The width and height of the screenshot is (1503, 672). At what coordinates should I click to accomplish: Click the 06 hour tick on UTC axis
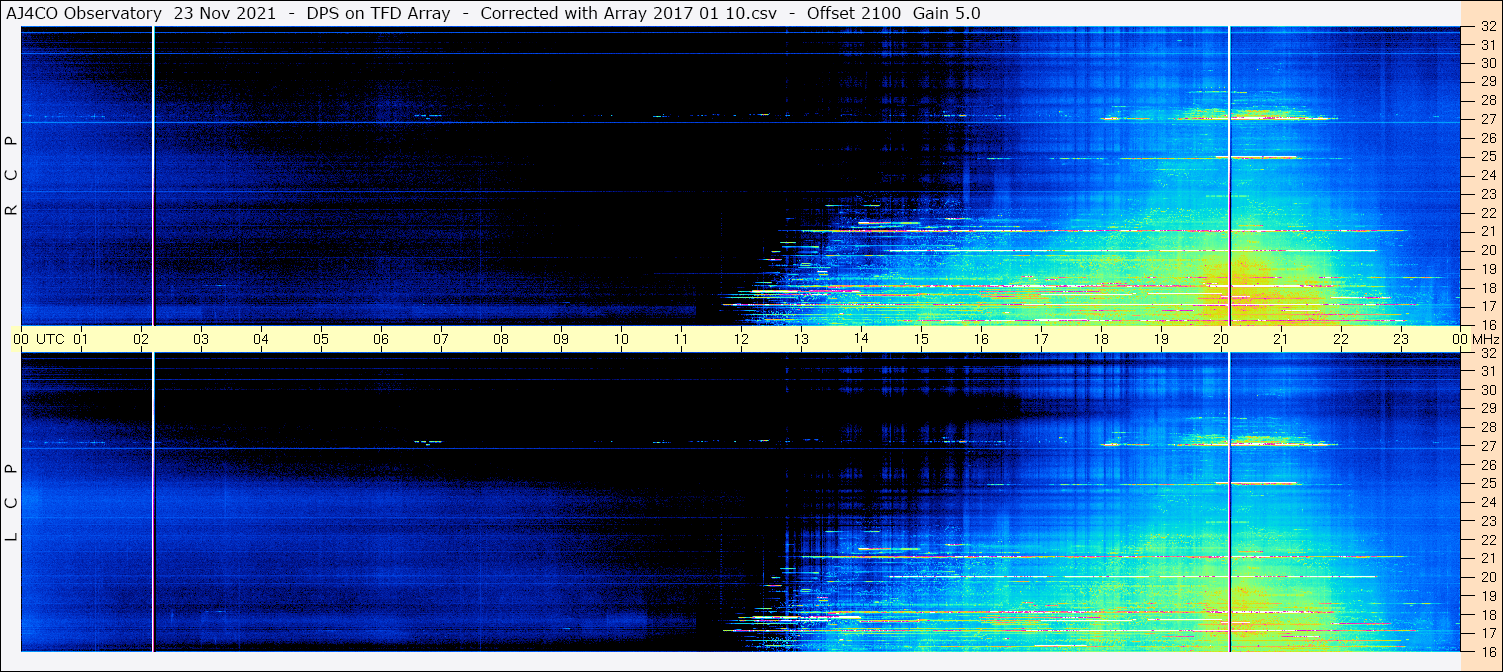click(381, 339)
